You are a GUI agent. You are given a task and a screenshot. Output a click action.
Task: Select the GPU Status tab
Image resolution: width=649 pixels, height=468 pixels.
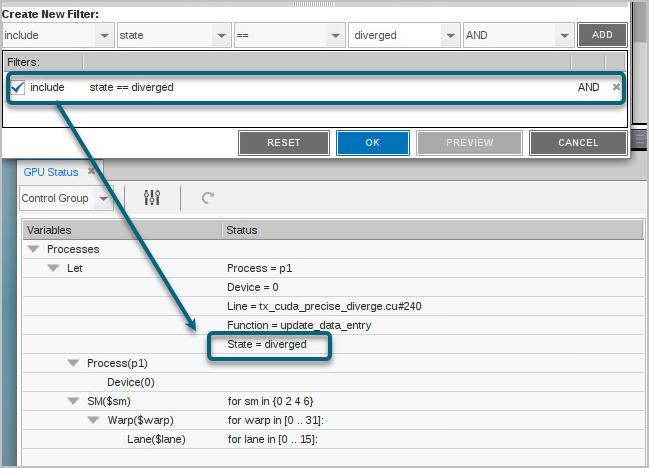click(x=50, y=172)
